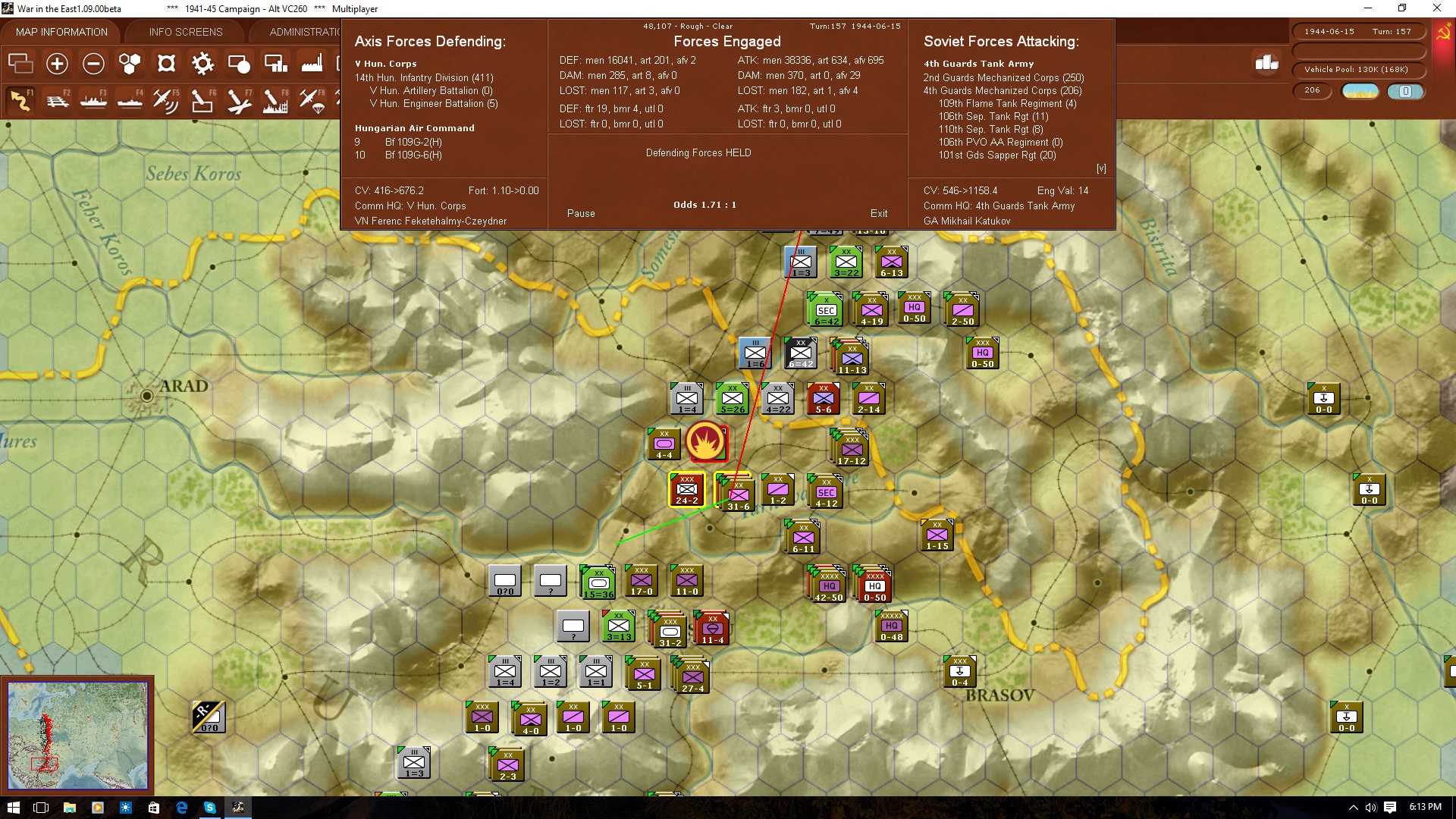Pause the combat resolution display
The height and width of the screenshot is (819, 1456).
click(581, 214)
